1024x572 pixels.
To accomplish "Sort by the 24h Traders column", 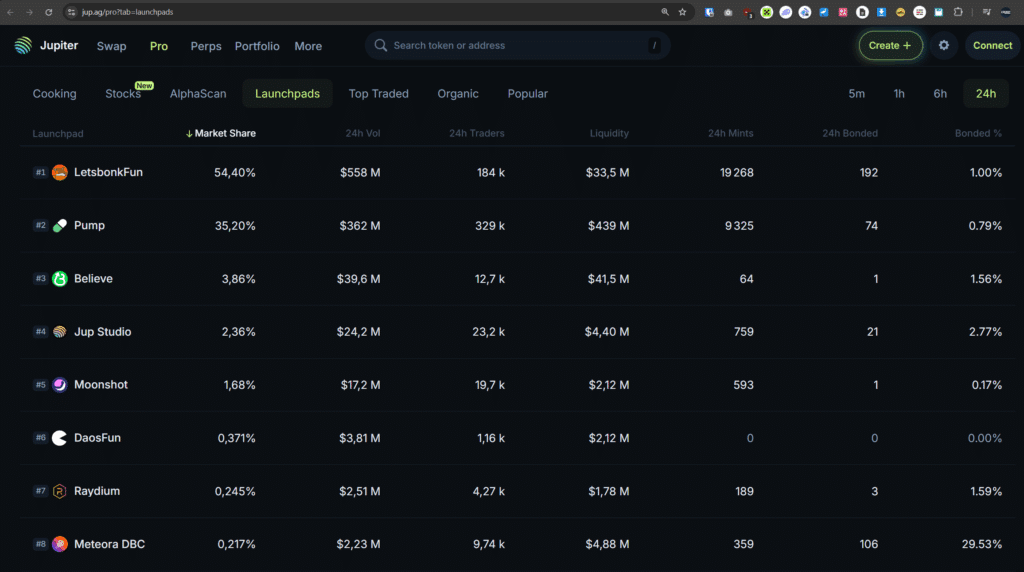I will [476, 133].
